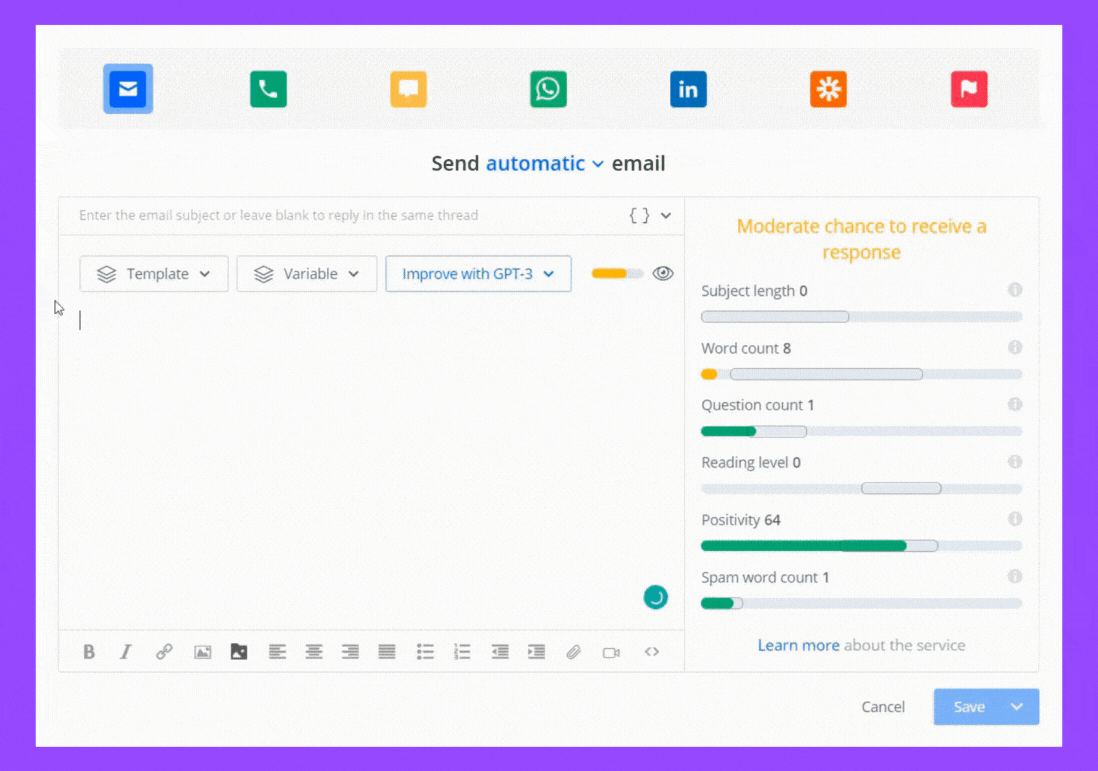1098x771 pixels.
Task: Expand the subject variable chevron
Action: (666, 215)
